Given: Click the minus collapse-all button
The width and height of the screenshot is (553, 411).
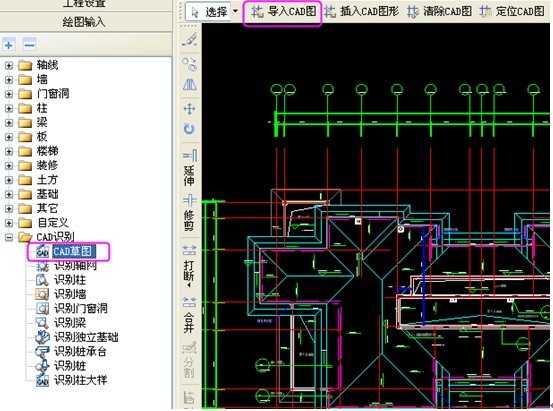Looking at the screenshot, I should pos(29,45).
